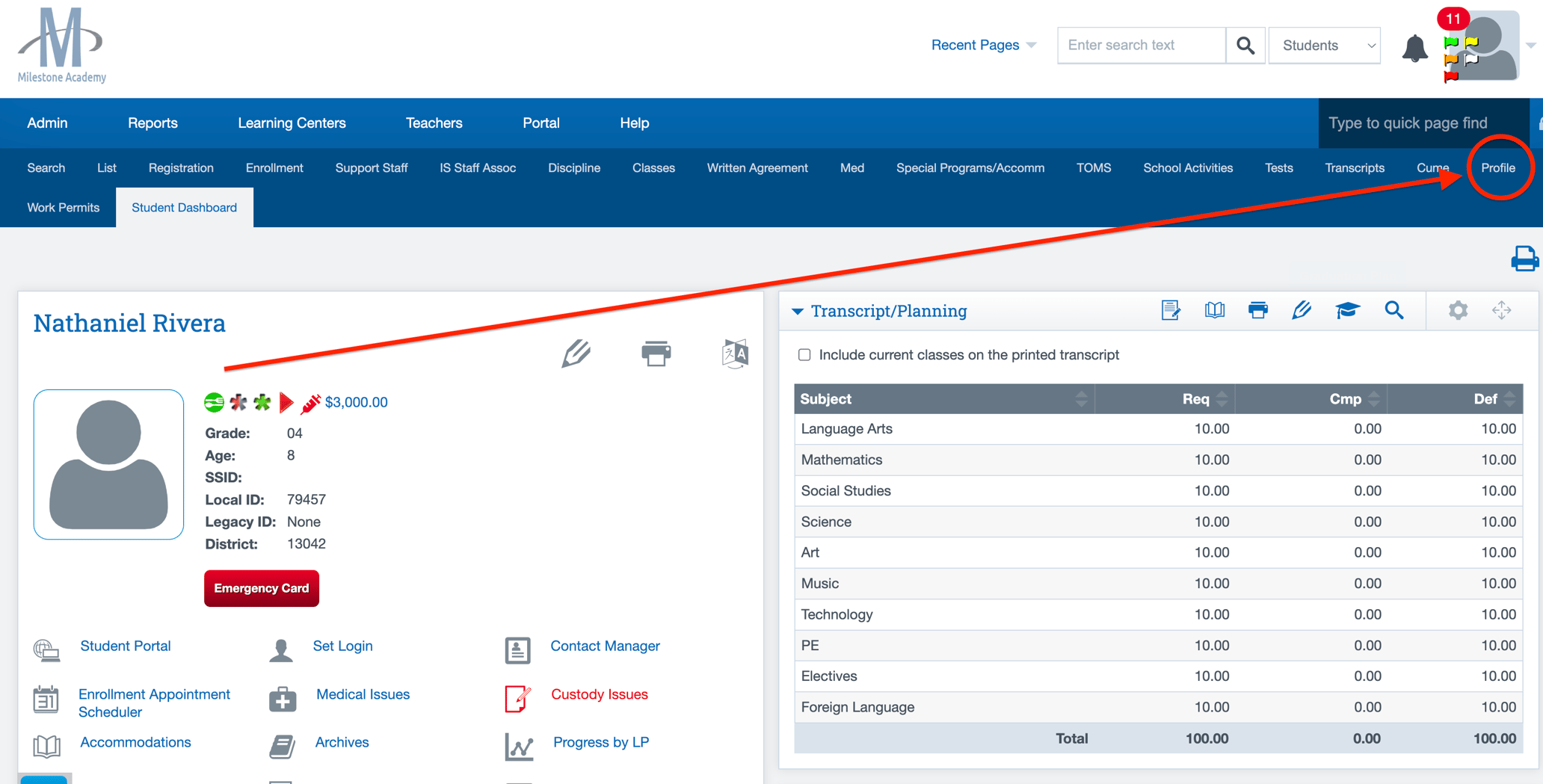The image size is (1543, 784).
Task: Sort the table by Subject column
Action: coord(944,399)
